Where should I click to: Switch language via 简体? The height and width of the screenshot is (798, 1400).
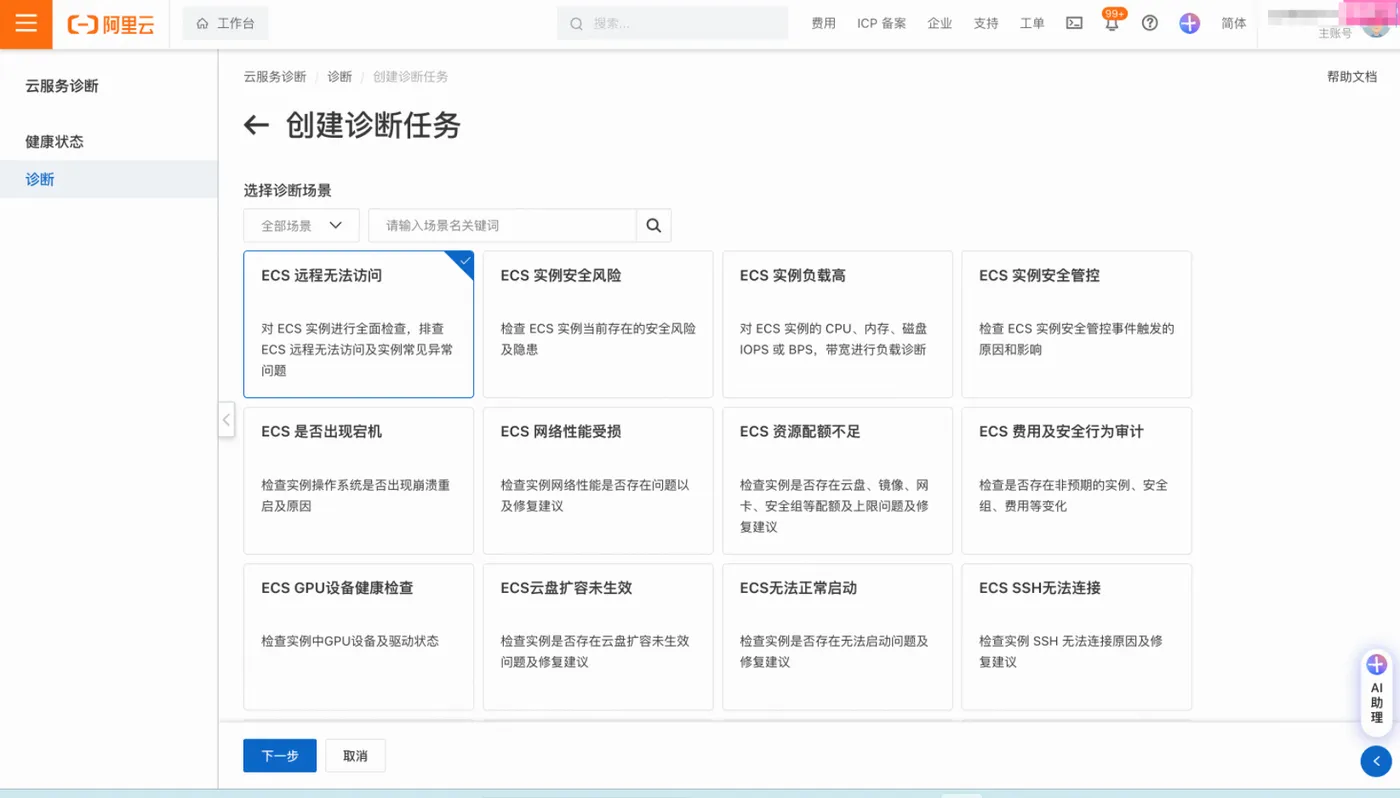[1234, 23]
